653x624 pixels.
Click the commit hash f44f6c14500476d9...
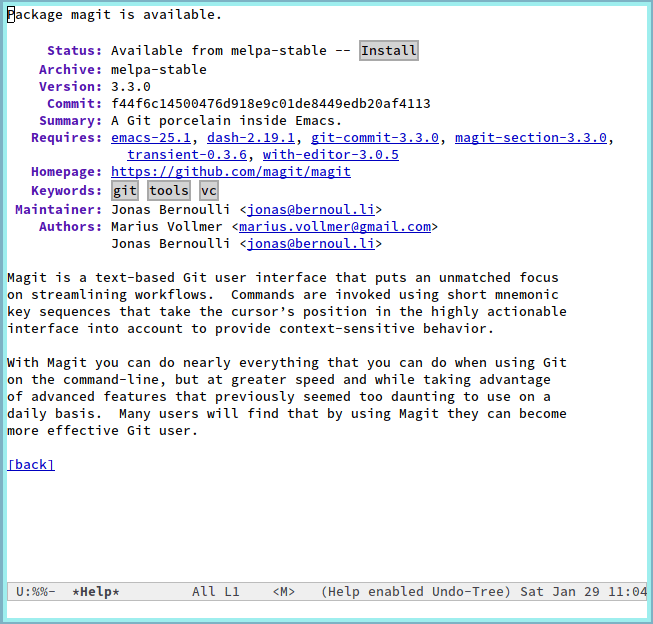click(x=271, y=104)
